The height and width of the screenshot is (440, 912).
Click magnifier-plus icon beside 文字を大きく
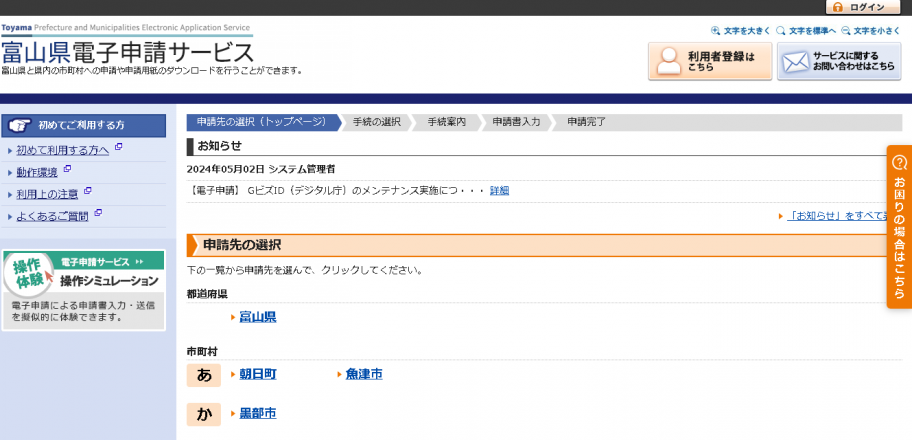(x=715, y=31)
